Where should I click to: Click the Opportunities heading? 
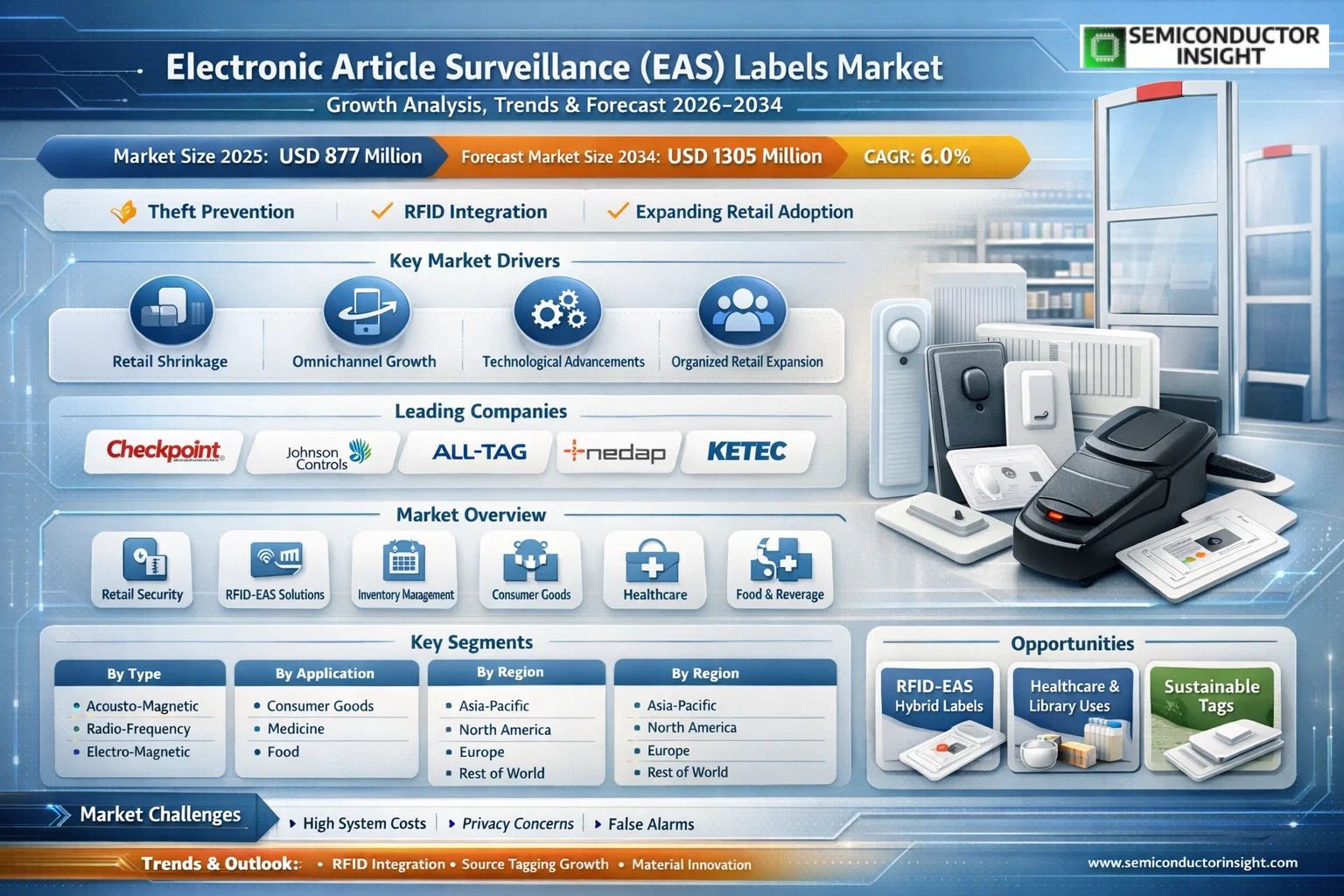(x=1072, y=644)
